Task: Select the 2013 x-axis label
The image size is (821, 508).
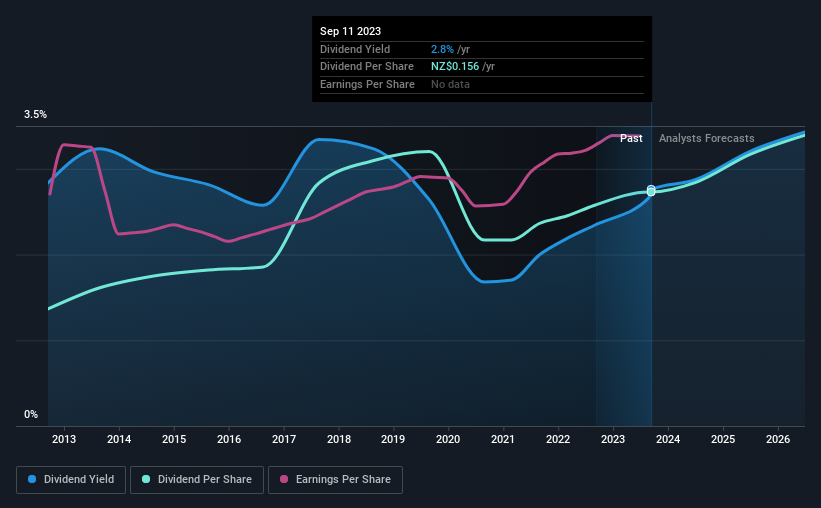Action: [x=64, y=439]
